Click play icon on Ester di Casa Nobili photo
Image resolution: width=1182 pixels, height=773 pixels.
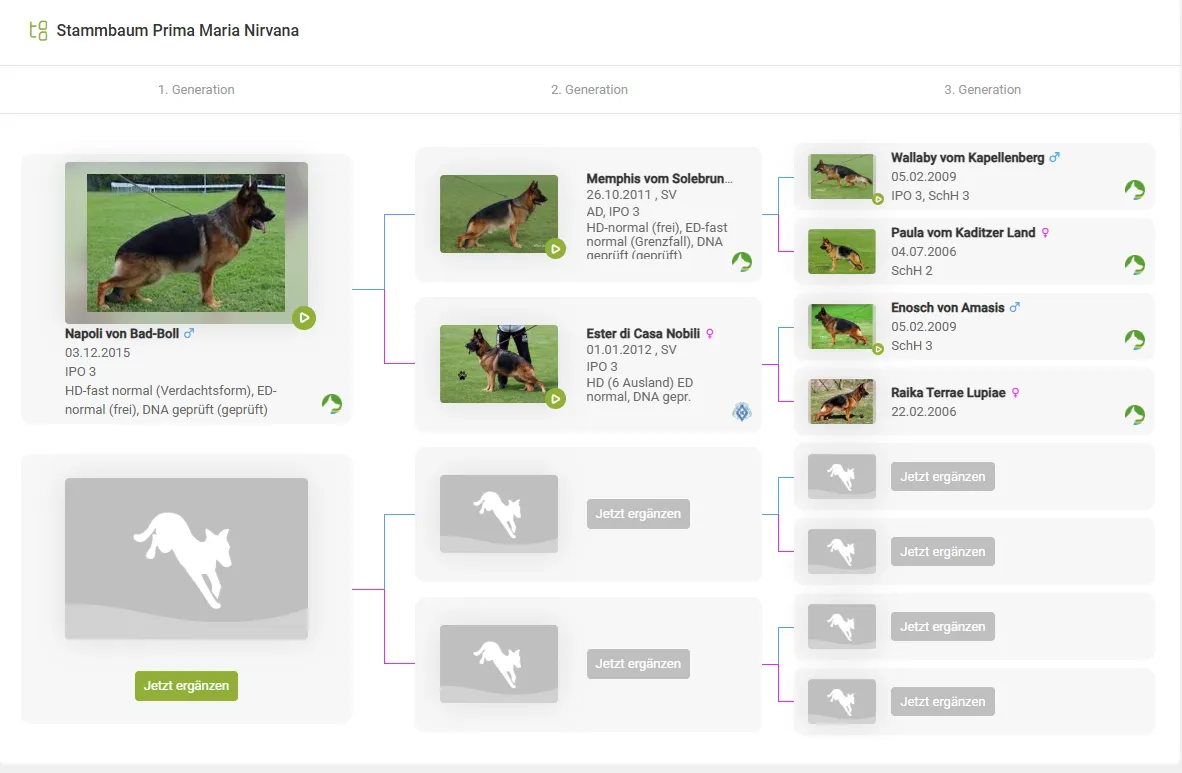(x=556, y=399)
